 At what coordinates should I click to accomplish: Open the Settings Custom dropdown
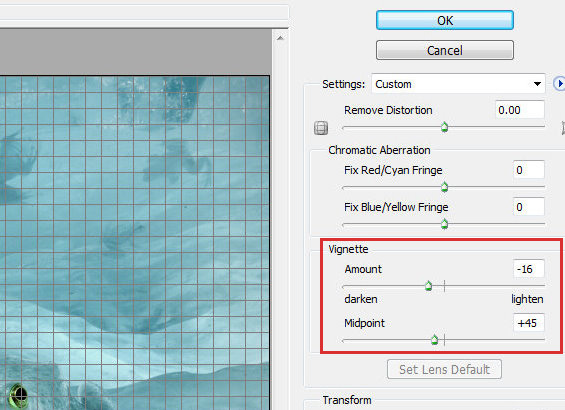(x=458, y=84)
